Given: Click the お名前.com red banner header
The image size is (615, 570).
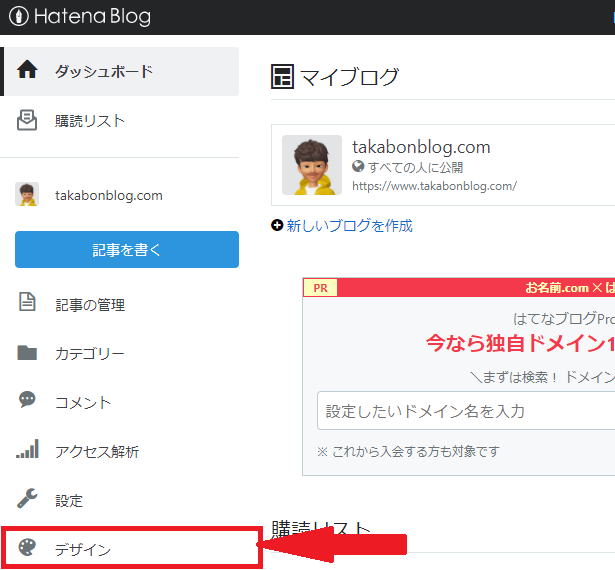Looking at the screenshot, I should (459, 288).
